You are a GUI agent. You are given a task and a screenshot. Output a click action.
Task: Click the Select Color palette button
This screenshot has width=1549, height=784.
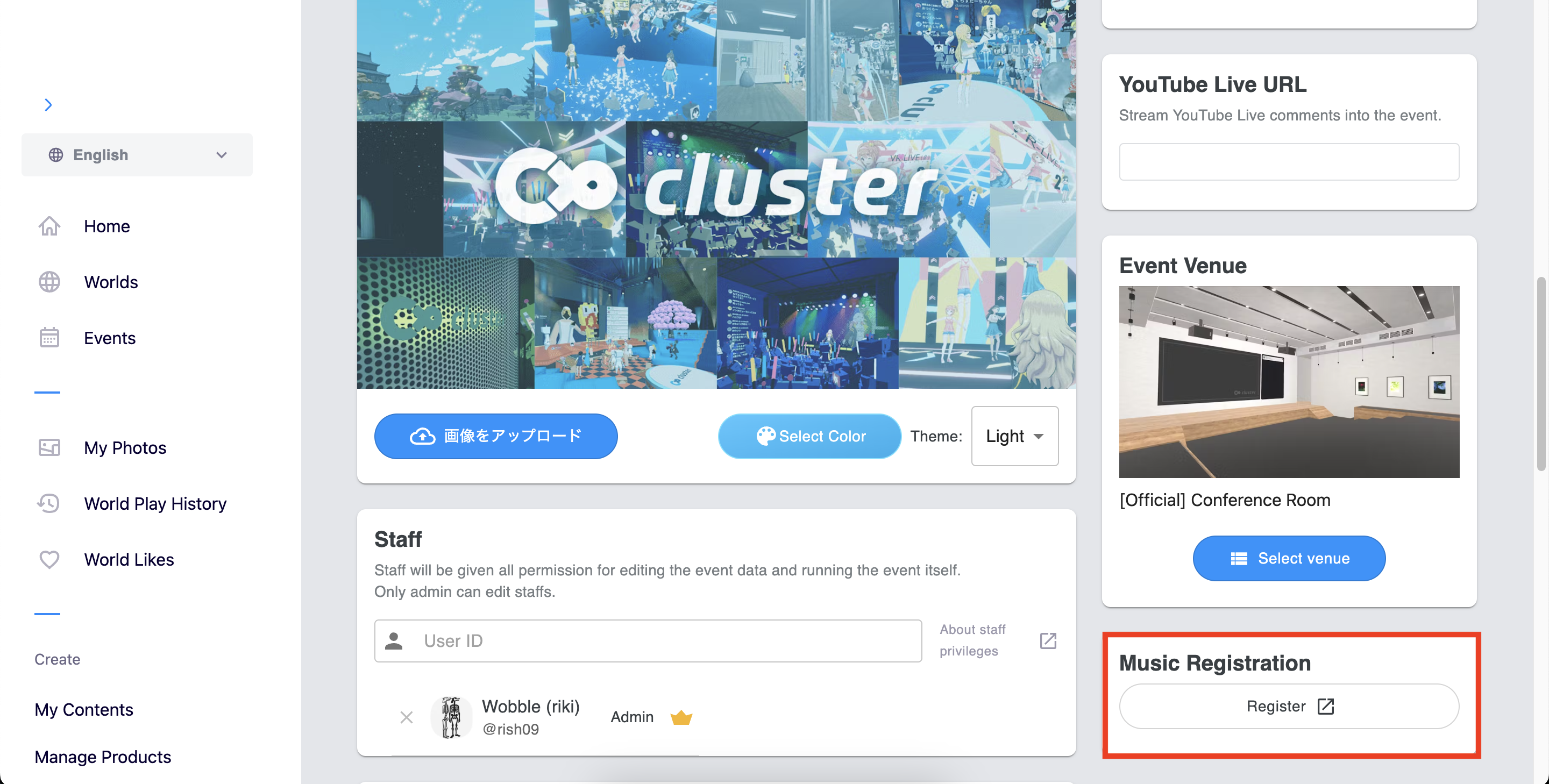[809, 436]
